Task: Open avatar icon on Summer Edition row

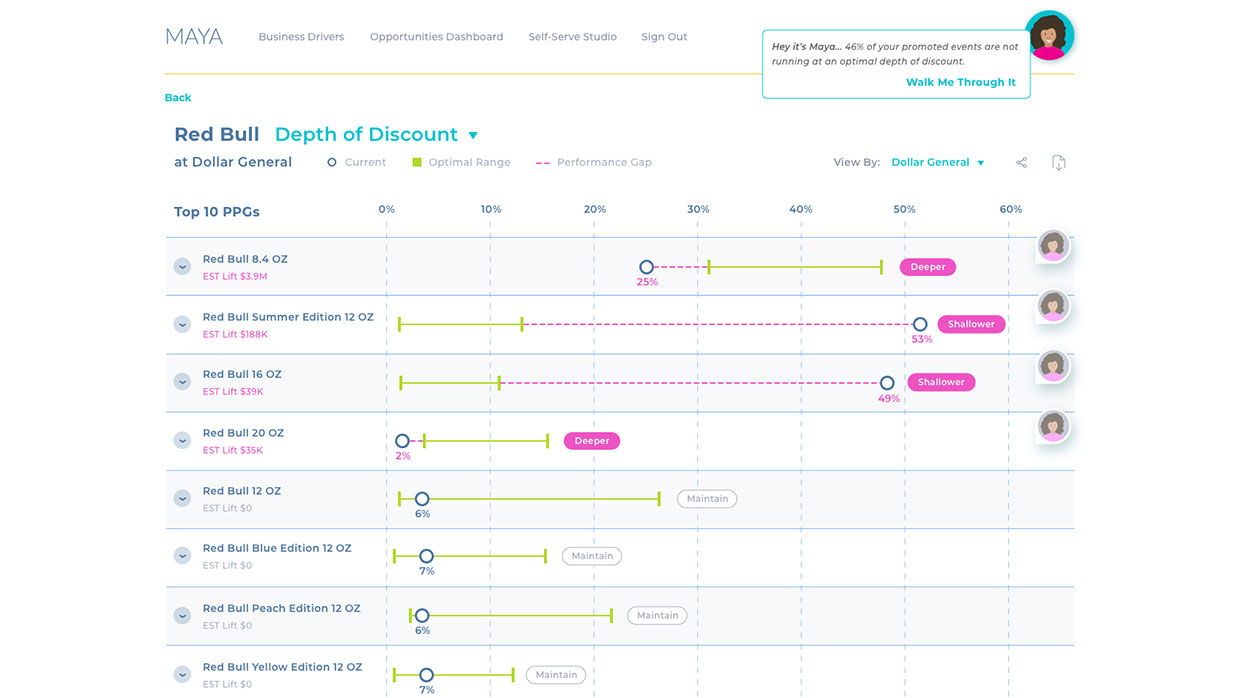Action: pos(1053,306)
